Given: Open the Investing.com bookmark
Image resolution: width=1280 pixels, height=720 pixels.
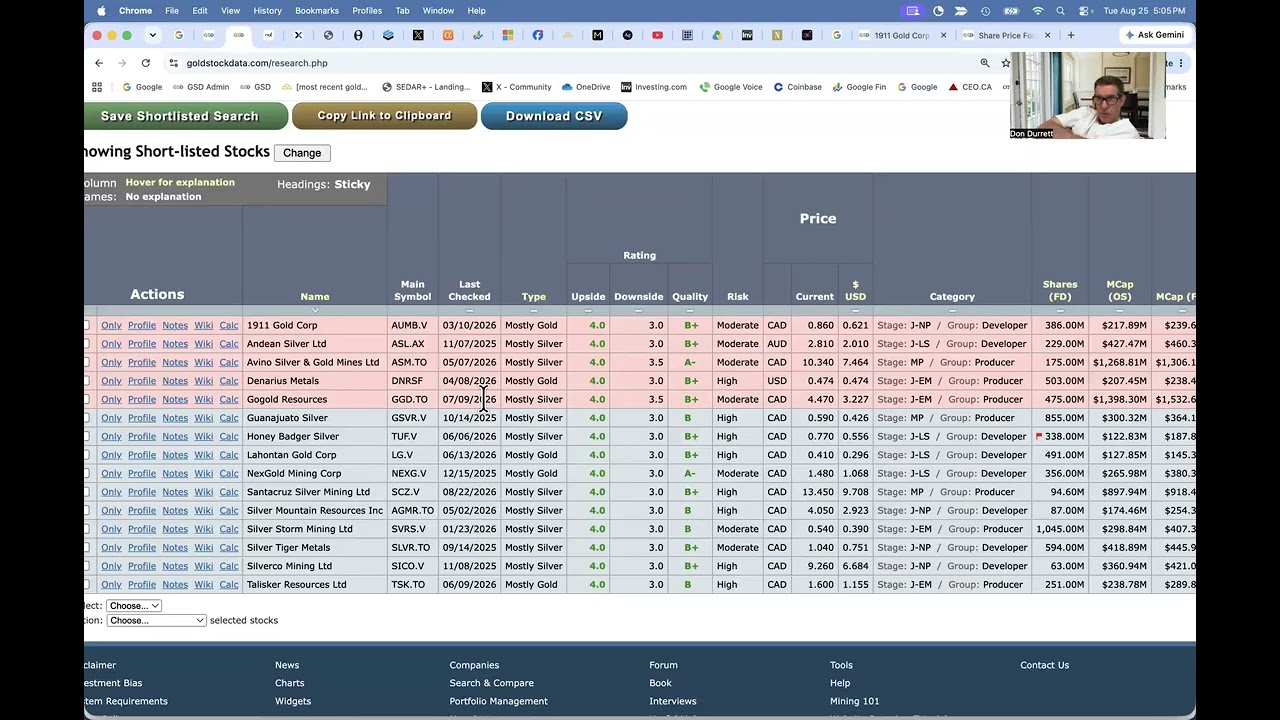Looking at the screenshot, I should 654,87.
